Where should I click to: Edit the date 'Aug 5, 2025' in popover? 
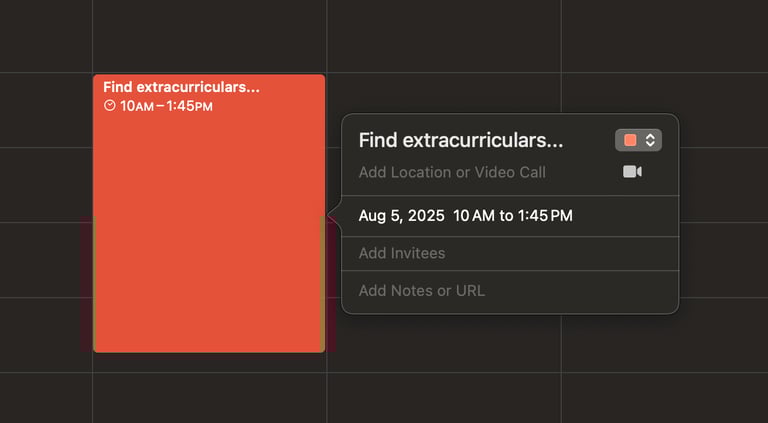402,216
